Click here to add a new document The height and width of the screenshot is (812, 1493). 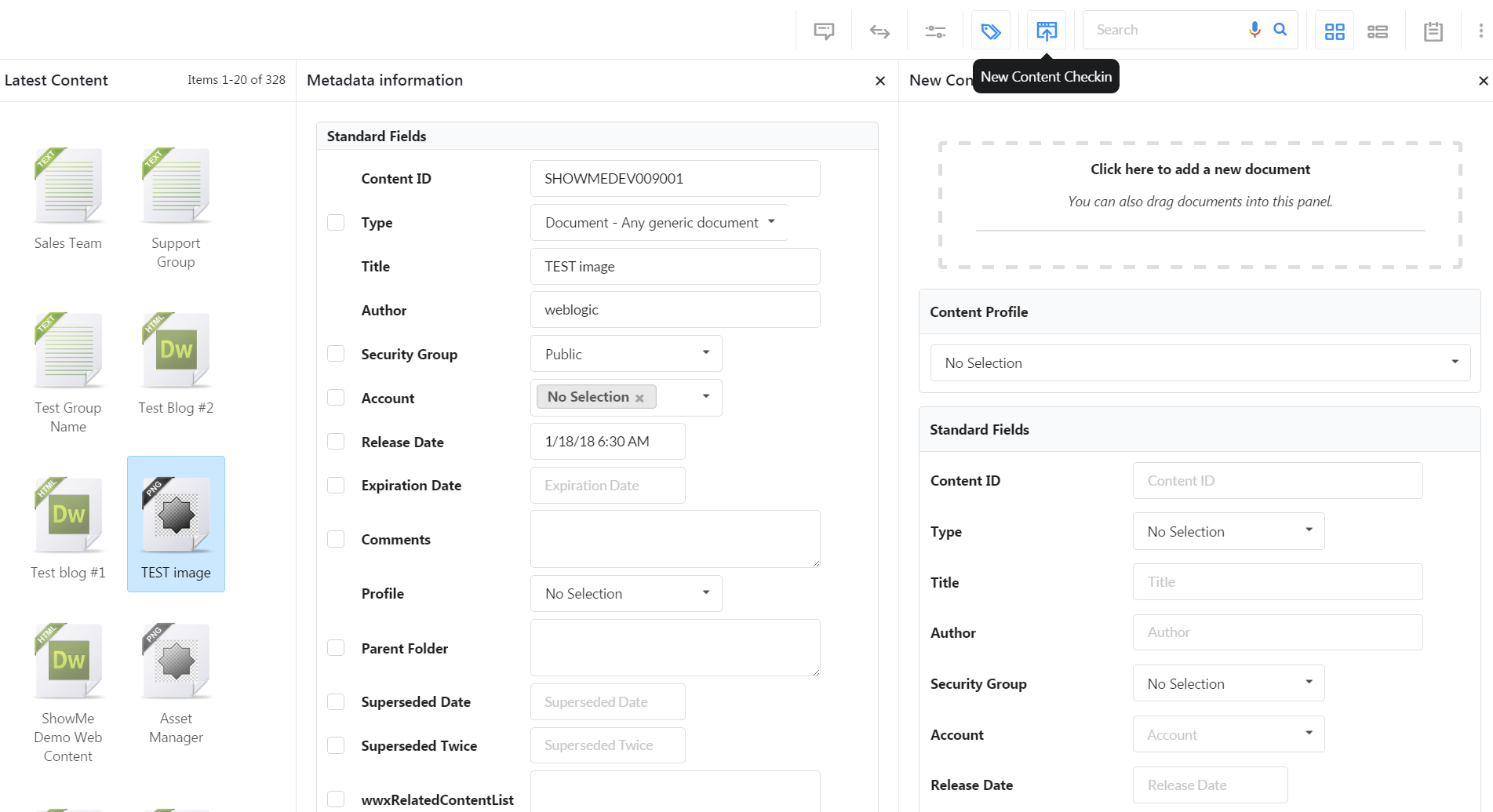coord(1200,169)
